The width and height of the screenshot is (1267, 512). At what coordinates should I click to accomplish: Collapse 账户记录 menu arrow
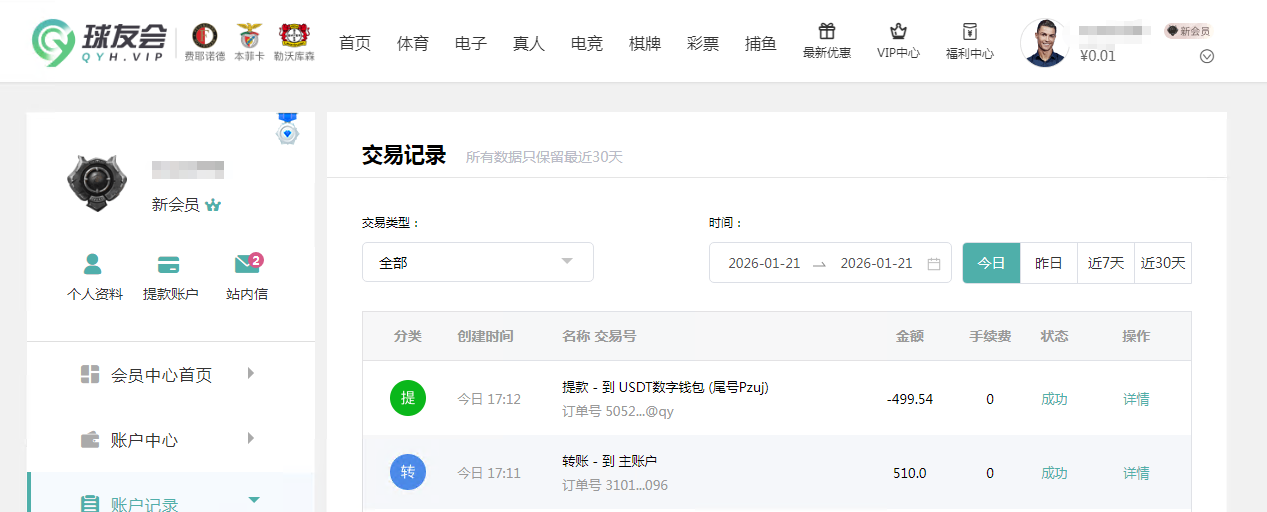click(x=254, y=499)
